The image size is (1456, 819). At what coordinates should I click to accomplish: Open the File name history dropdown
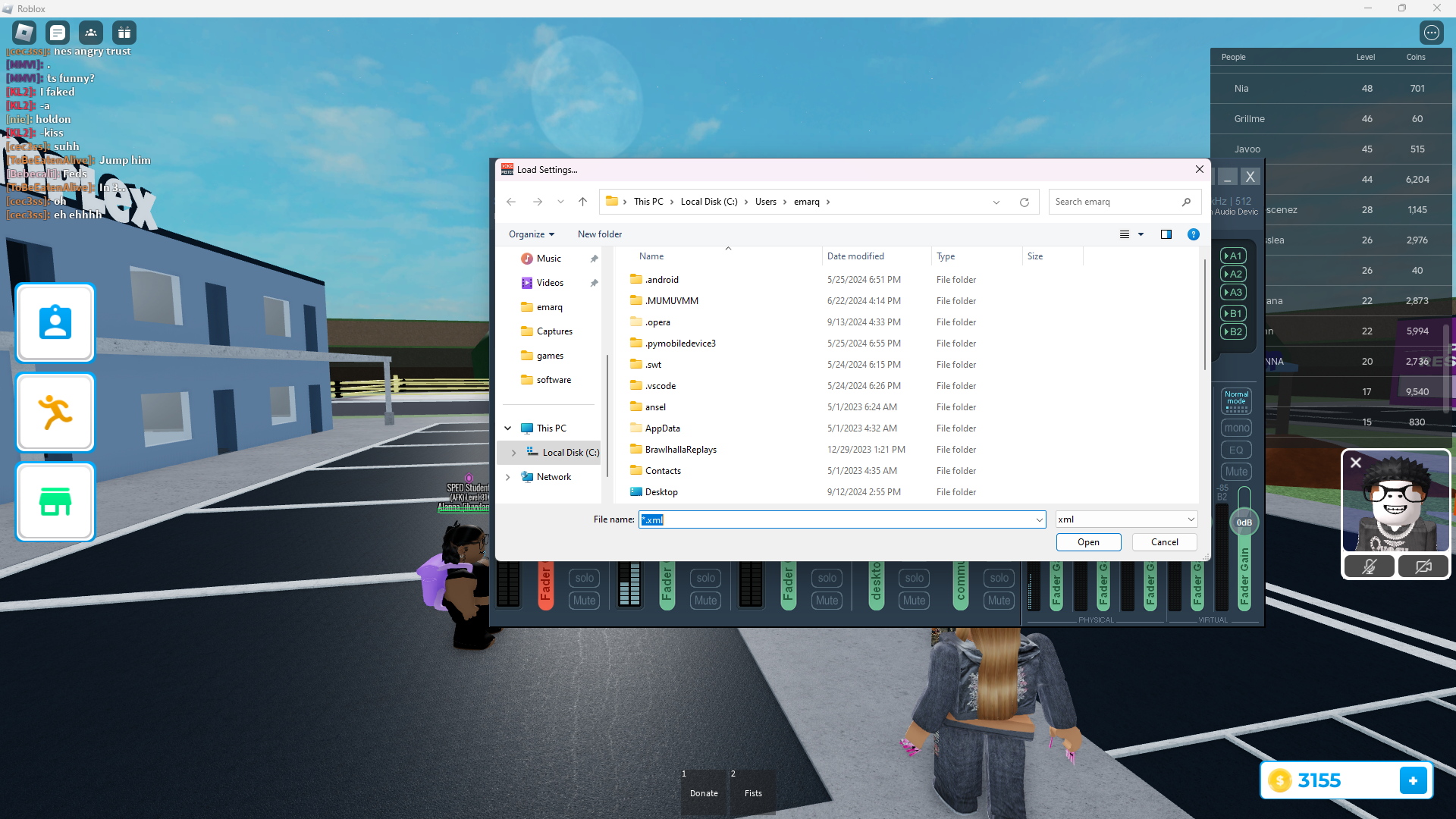pyautogui.click(x=1039, y=519)
